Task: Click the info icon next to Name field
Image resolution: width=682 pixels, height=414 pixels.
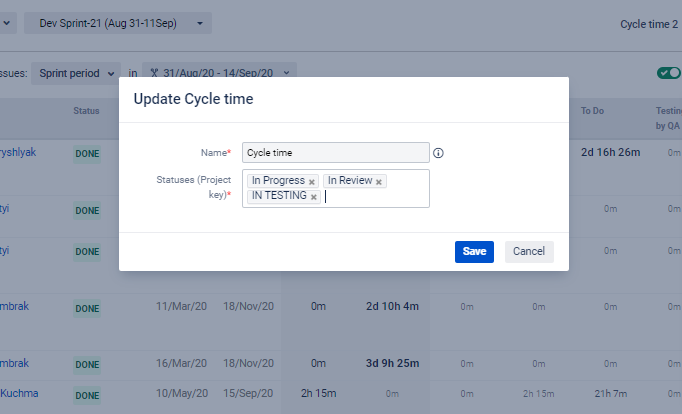Action: (x=438, y=153)
